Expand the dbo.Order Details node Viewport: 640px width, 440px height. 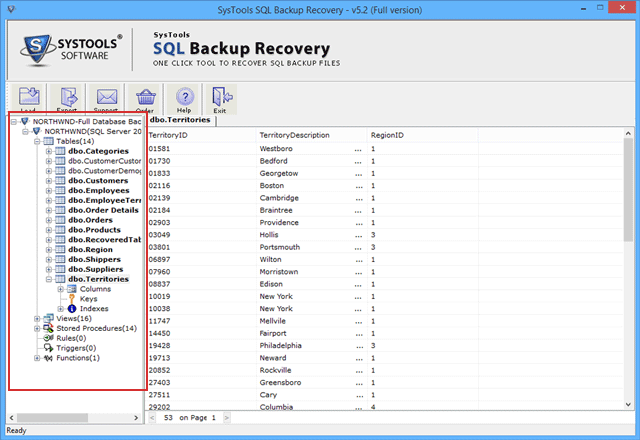[x=49, y=210]
